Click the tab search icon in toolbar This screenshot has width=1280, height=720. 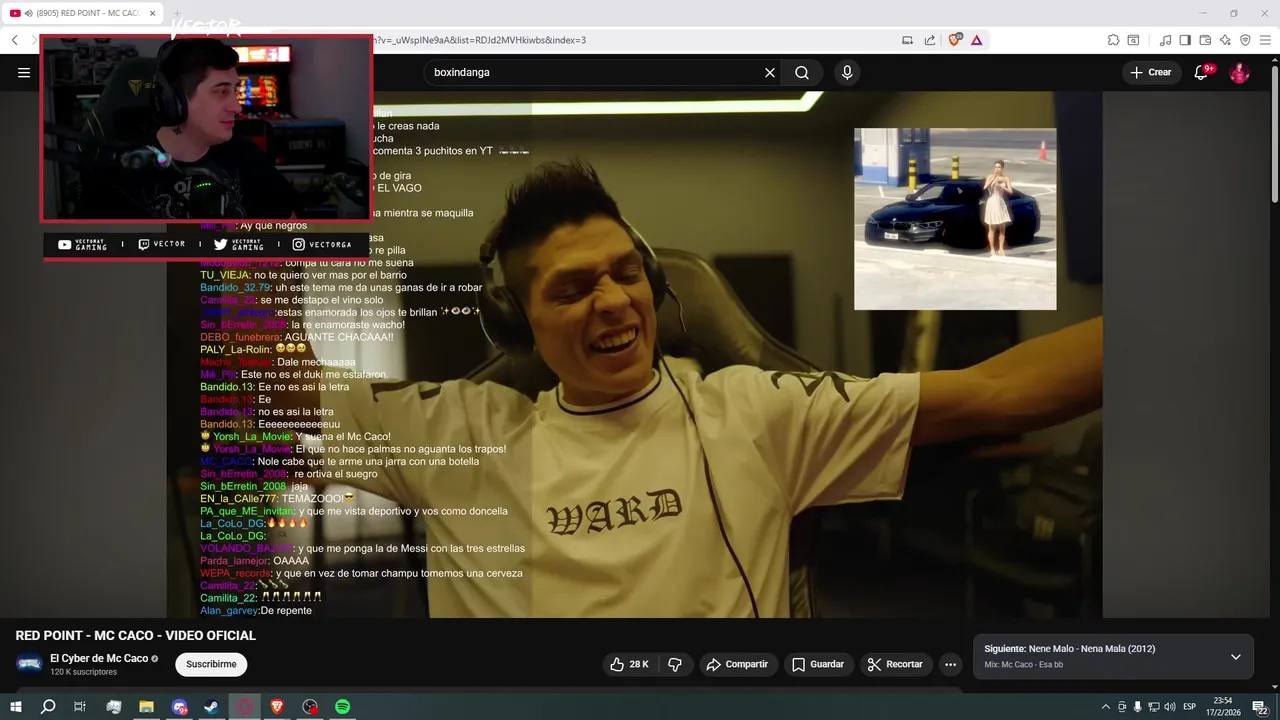pos(1133,40)
